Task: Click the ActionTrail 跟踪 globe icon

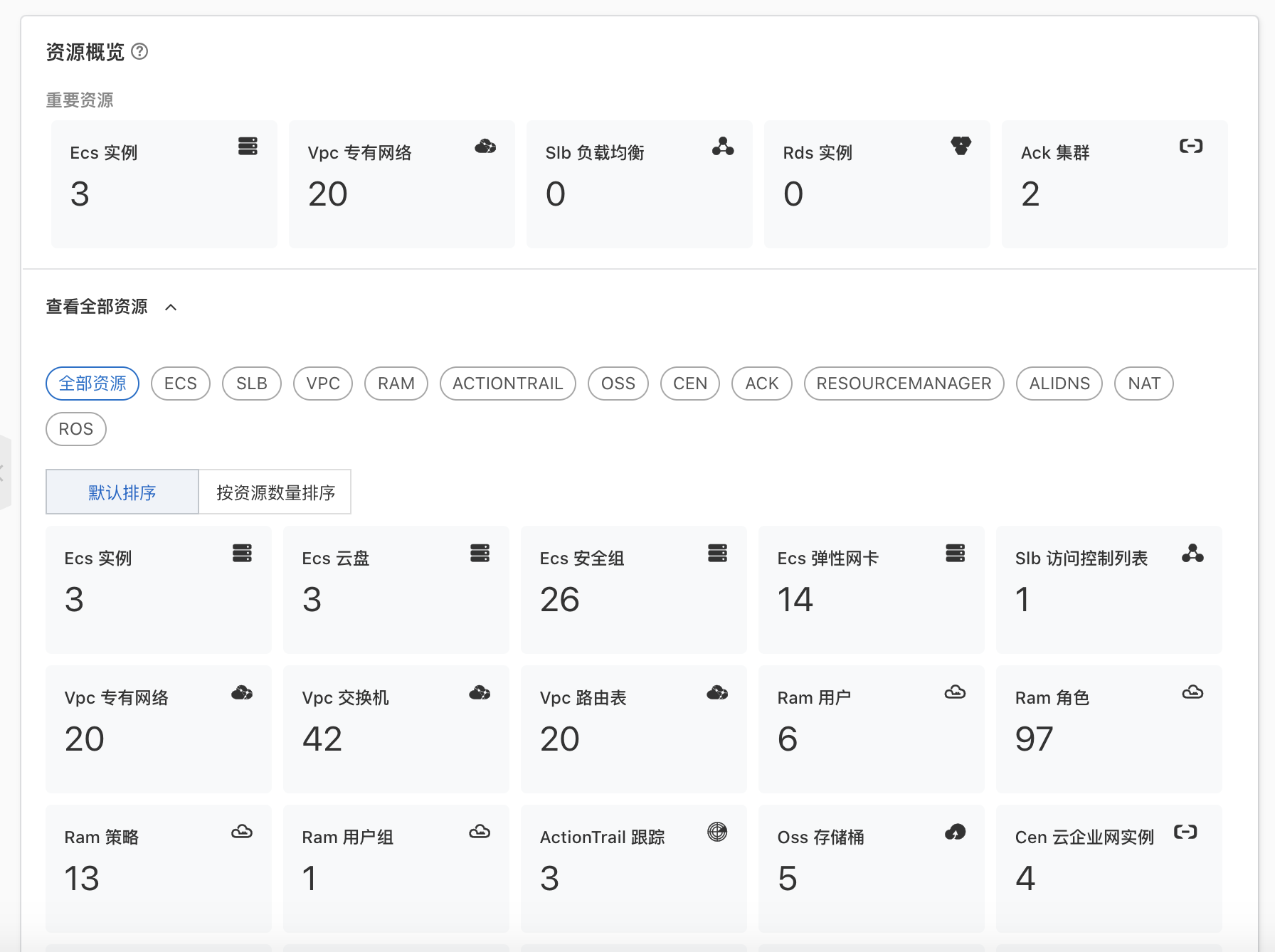Action: pos(717,832)
